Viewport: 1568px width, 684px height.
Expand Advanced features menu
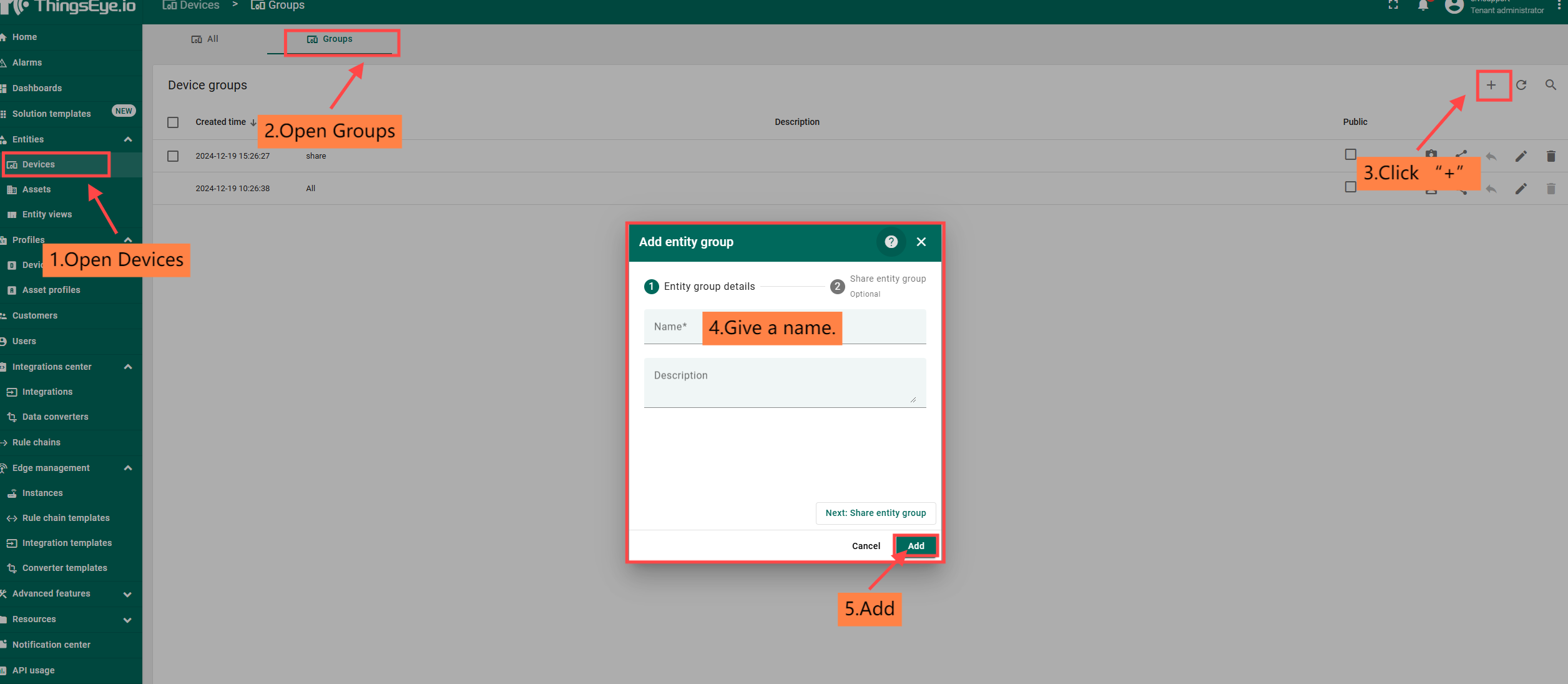pyautogui.click(x=128, y=594)
